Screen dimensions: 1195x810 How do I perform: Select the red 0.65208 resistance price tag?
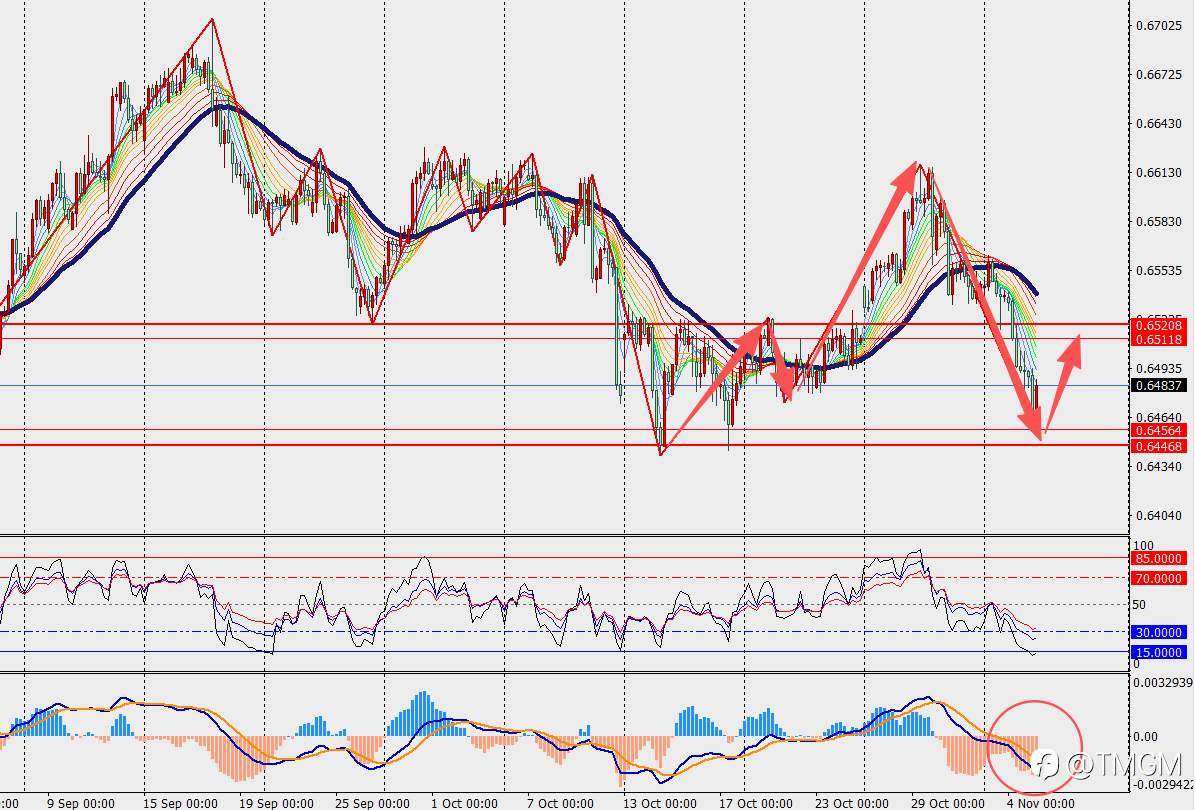point(1159,325)
